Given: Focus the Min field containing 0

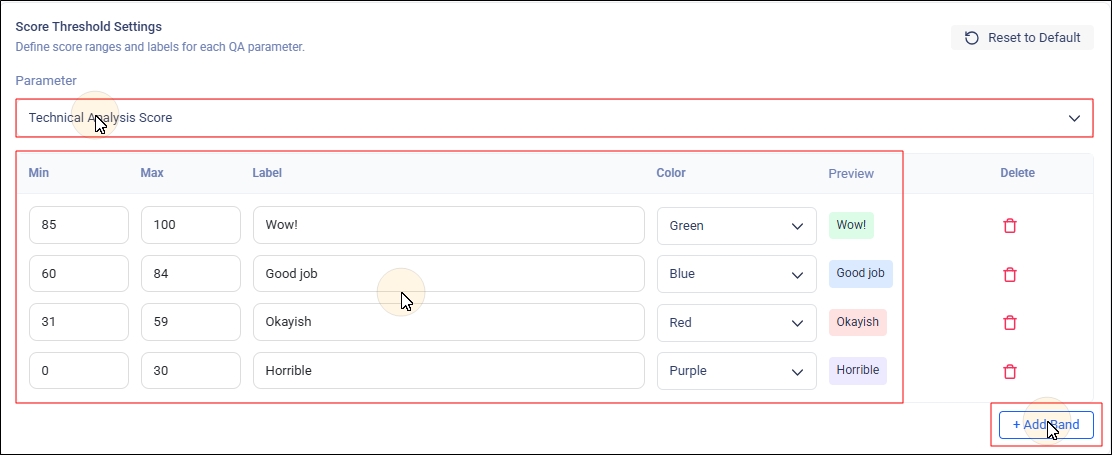Looking at the screenshot, I should 79,370.
